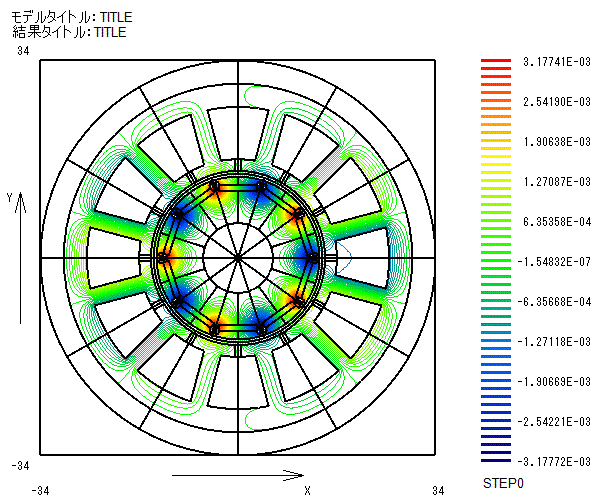The width and height of the screenshot is (606, 500).
Task: Select legend value -1.27118E-03
Action: [554, 342]
